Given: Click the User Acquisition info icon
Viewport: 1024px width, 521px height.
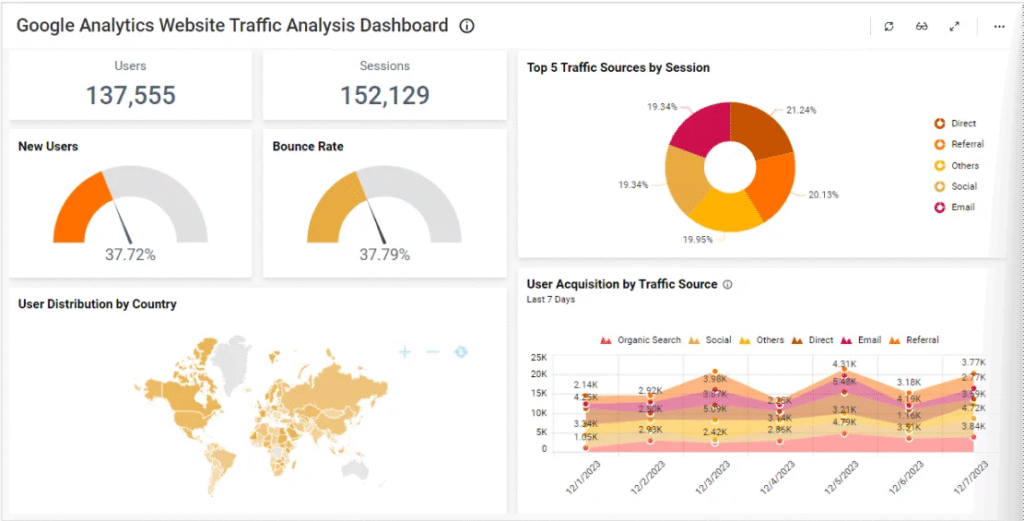Looking at the screenshot, I should pos(728,285).
